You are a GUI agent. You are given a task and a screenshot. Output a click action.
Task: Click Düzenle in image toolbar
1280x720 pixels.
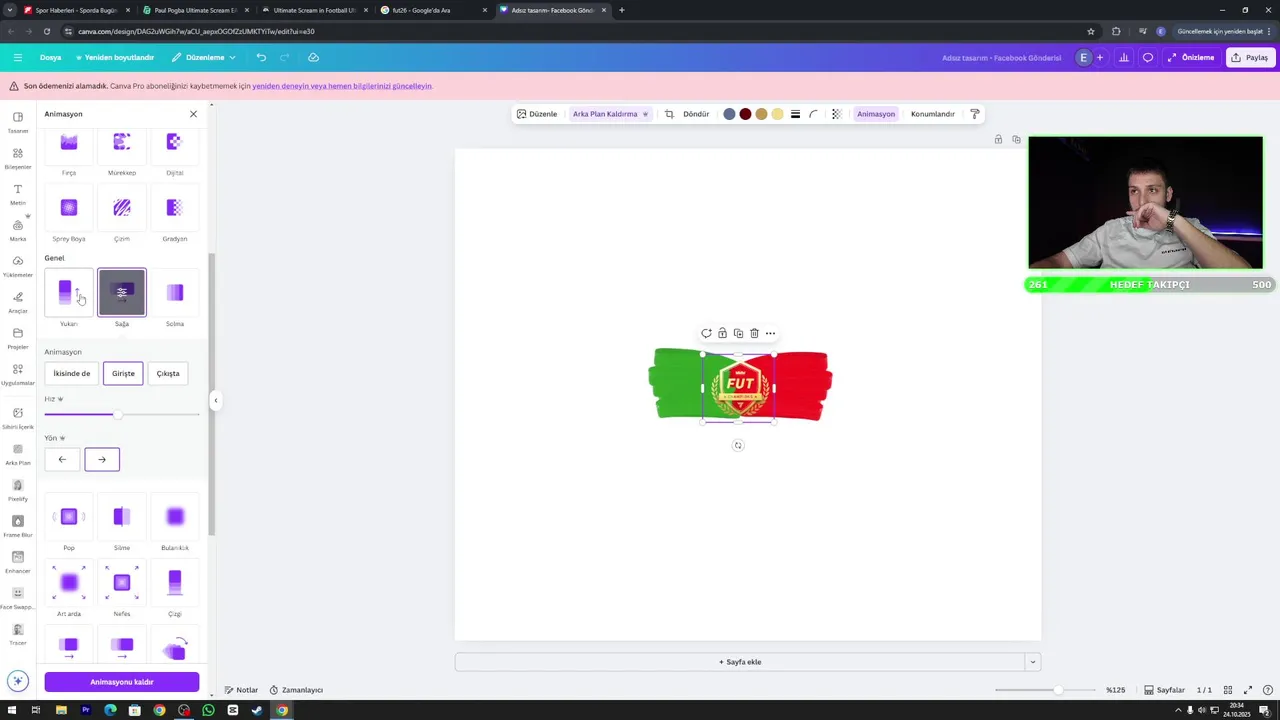[537, 114]
